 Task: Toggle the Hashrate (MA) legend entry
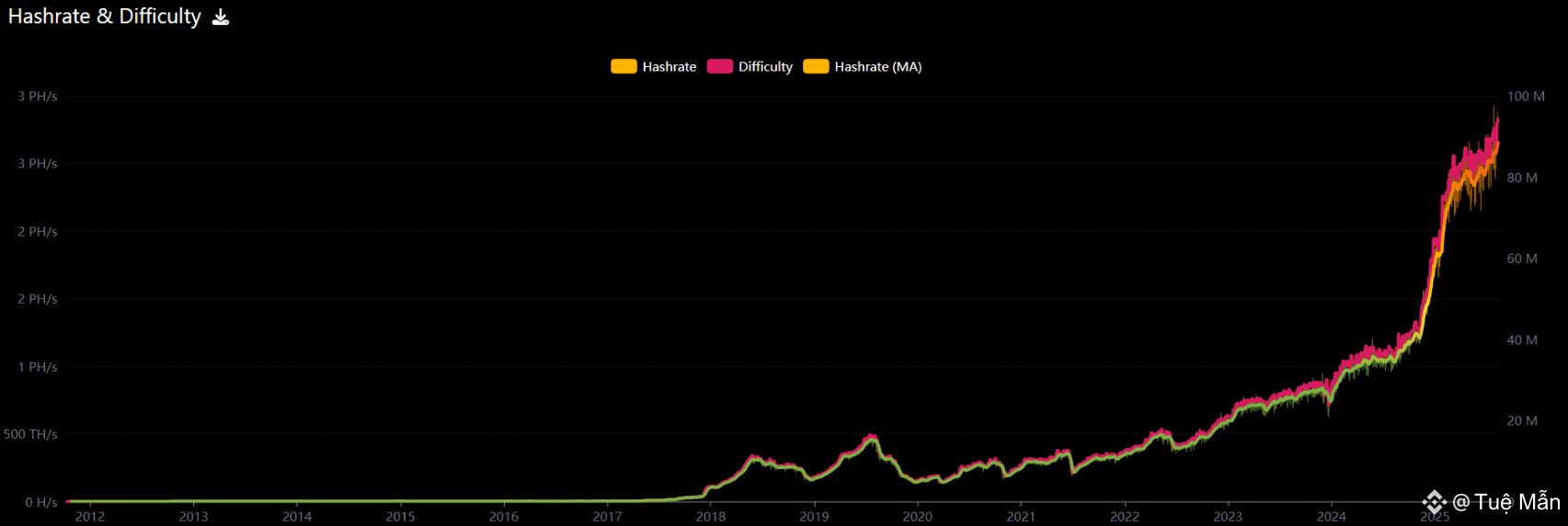[862, 66]
